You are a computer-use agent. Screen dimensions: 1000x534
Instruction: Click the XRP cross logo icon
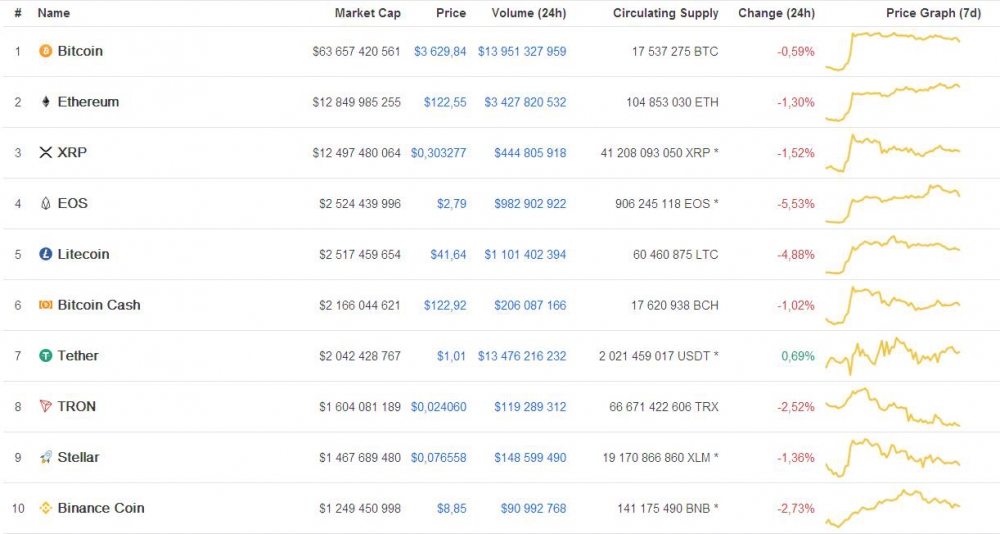(45, 152)
